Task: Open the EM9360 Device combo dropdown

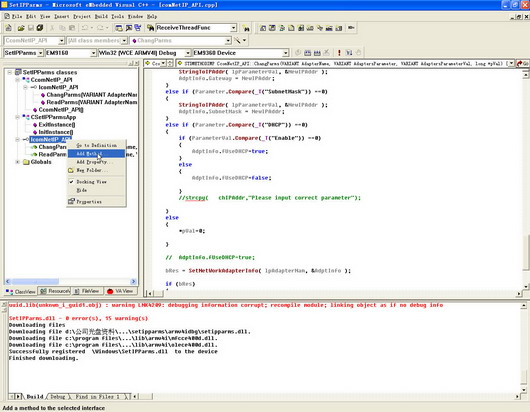Action: pyautogui.click(x=286, y=53)
